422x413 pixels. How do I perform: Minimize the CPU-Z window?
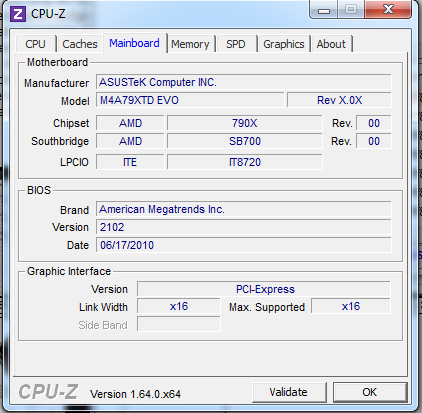(323, 9)
